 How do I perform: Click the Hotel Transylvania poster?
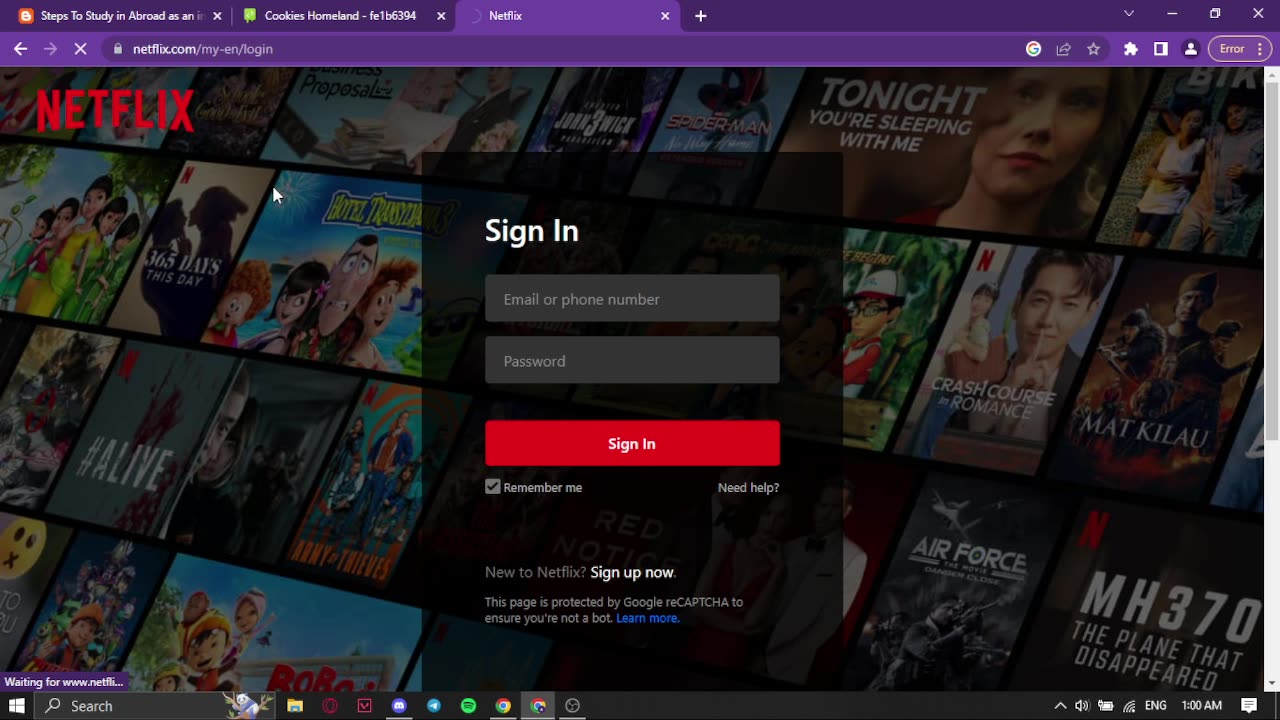tap(335, 275)
